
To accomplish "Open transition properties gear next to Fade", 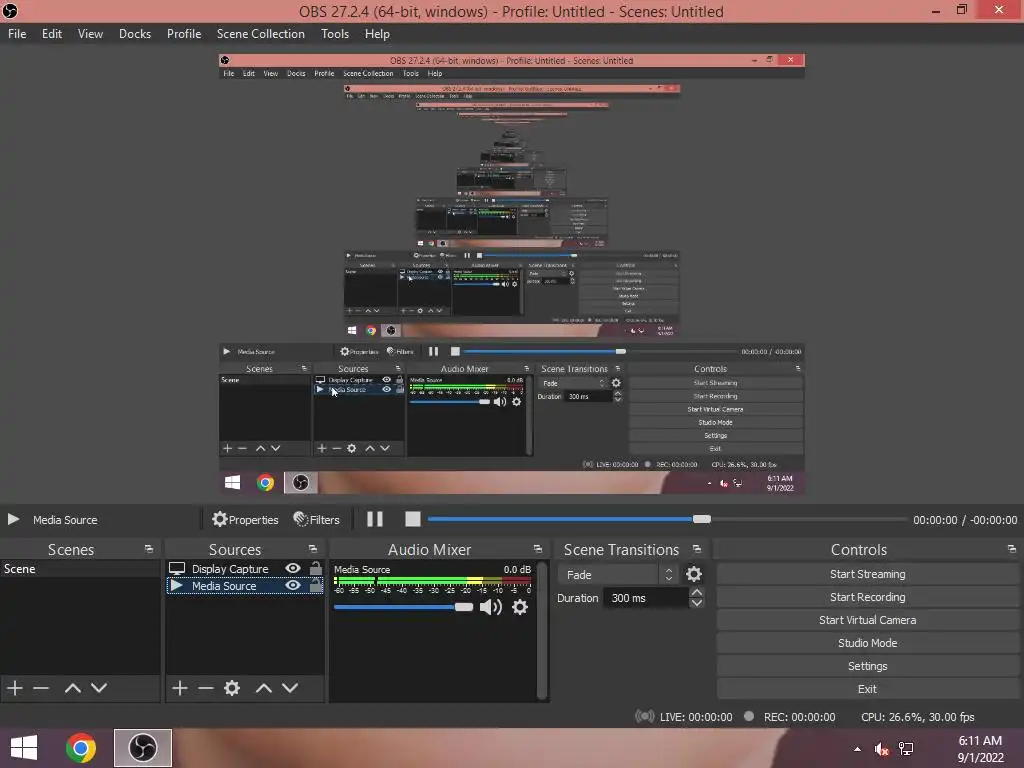I will click(694, 574).
